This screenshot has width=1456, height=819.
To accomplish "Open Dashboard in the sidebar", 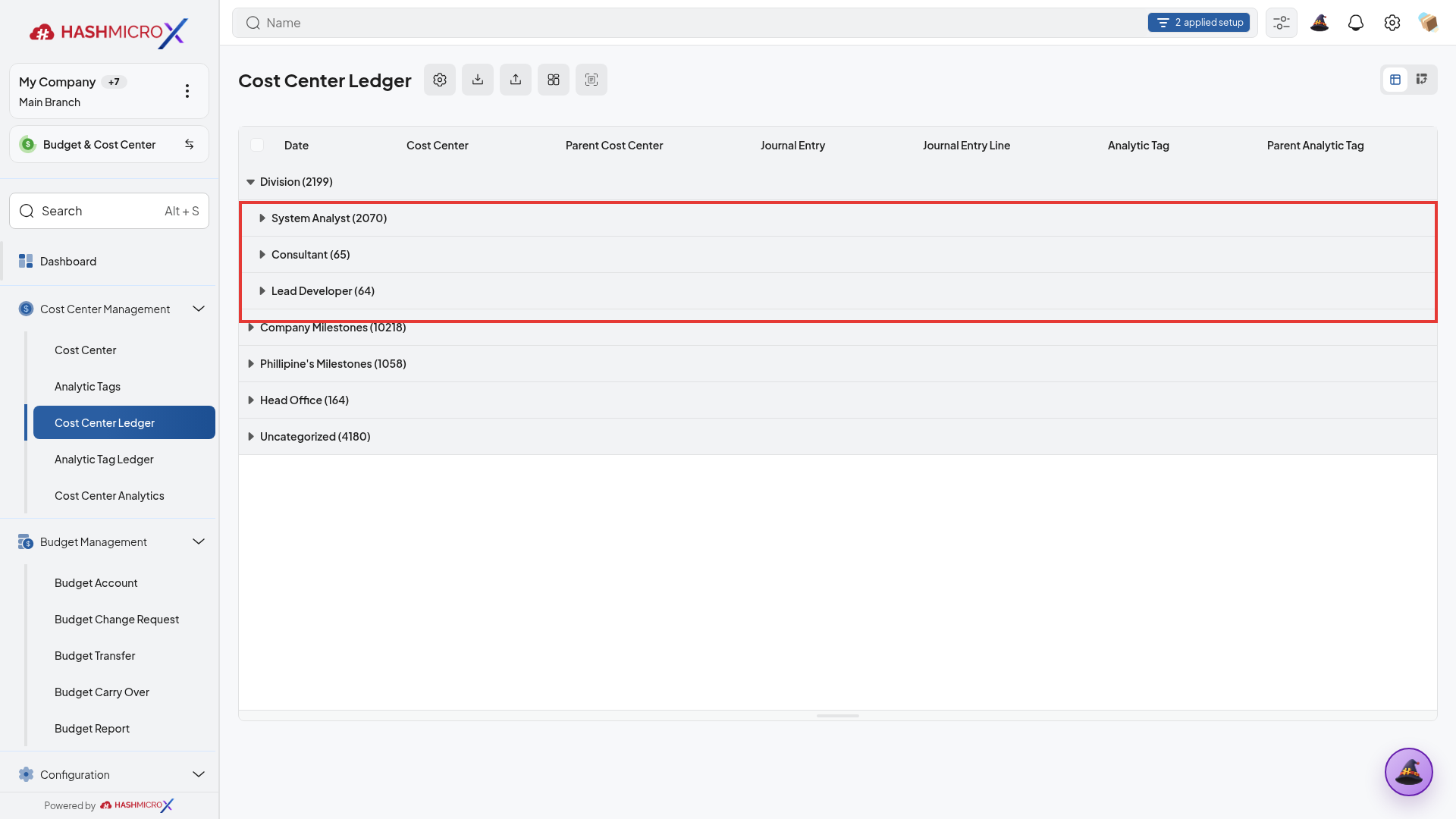I will (109, 261).
